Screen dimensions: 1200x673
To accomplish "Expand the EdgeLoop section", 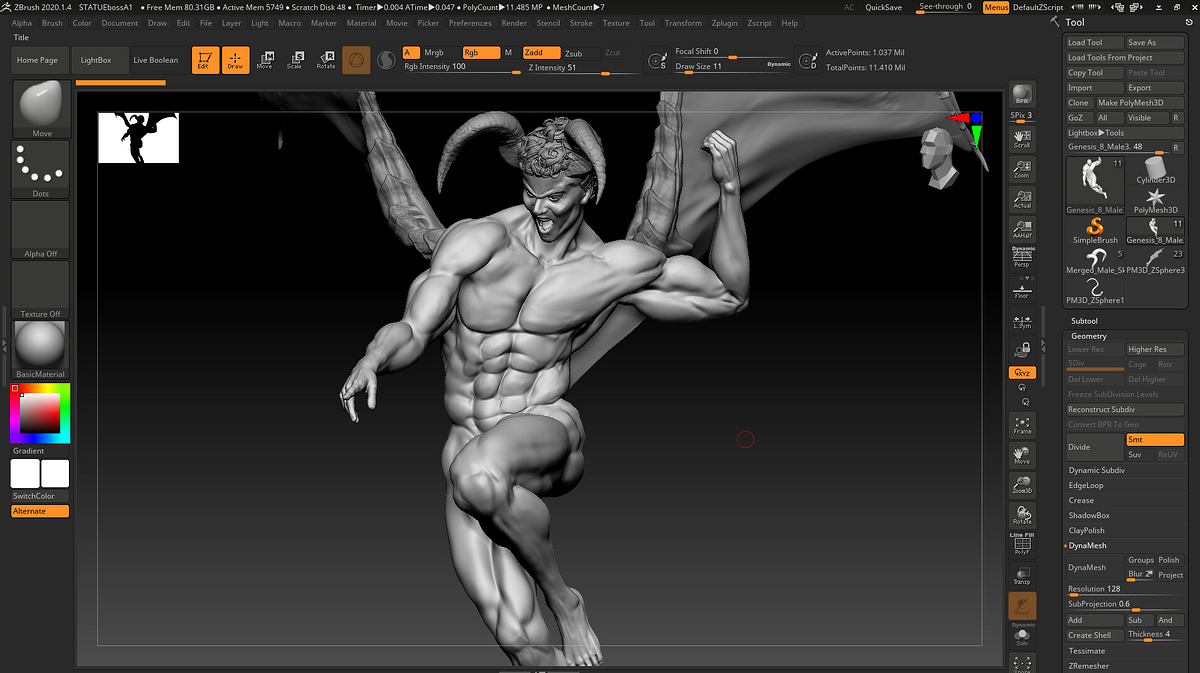I will (1086, 485).
